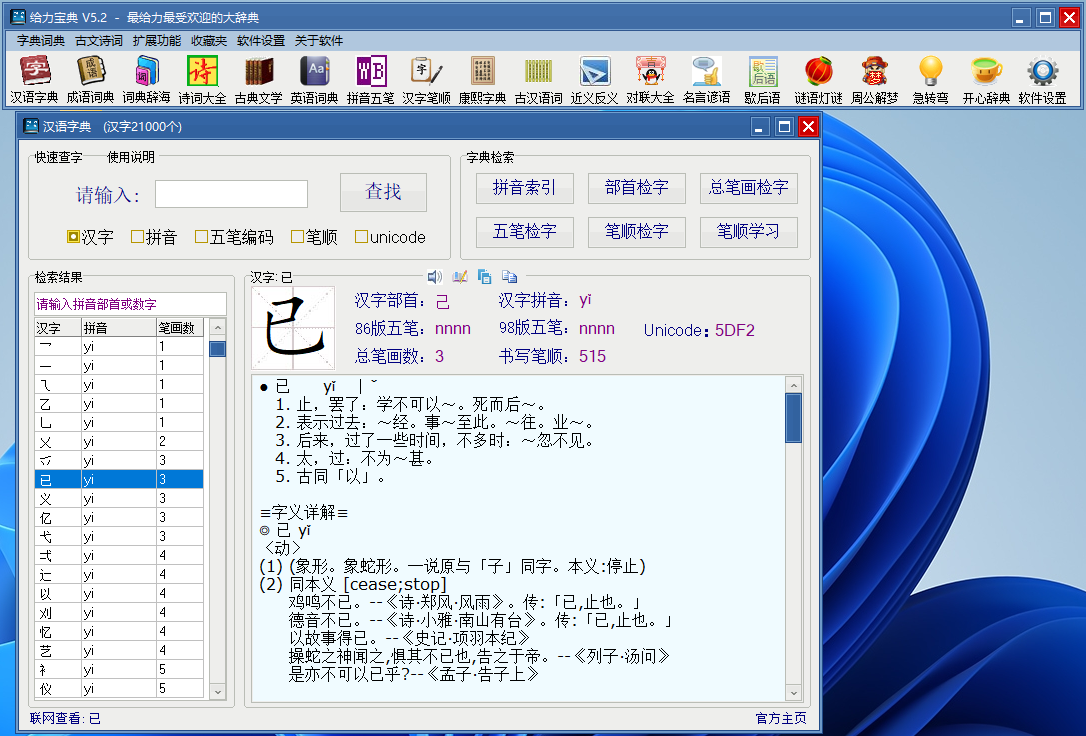Click the last copy-all icon in row

tap(510, 277)
